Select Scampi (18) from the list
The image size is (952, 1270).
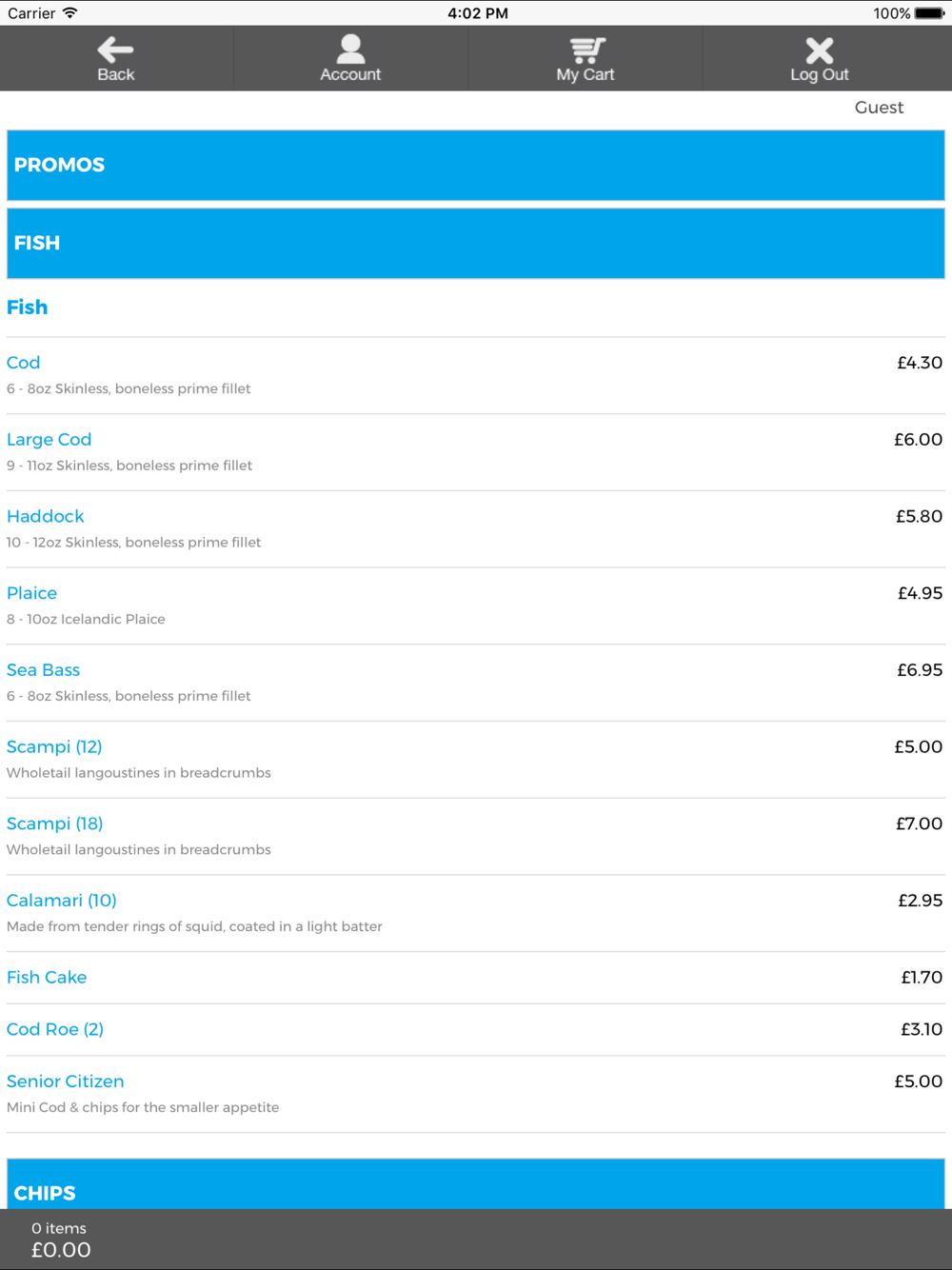[x=476, y=837]
